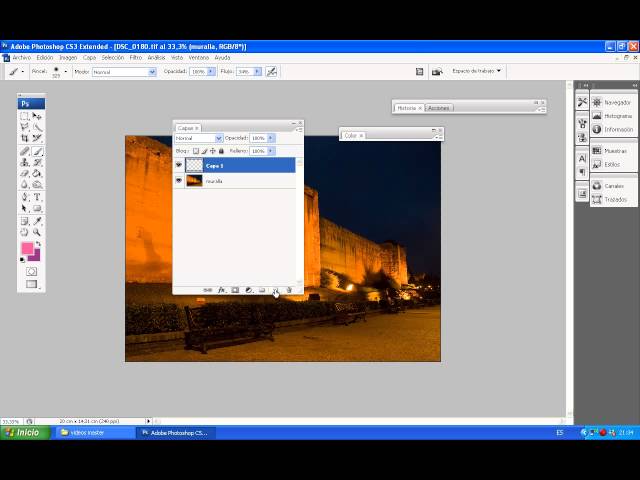Toggle Quick Mask mode

31,271
